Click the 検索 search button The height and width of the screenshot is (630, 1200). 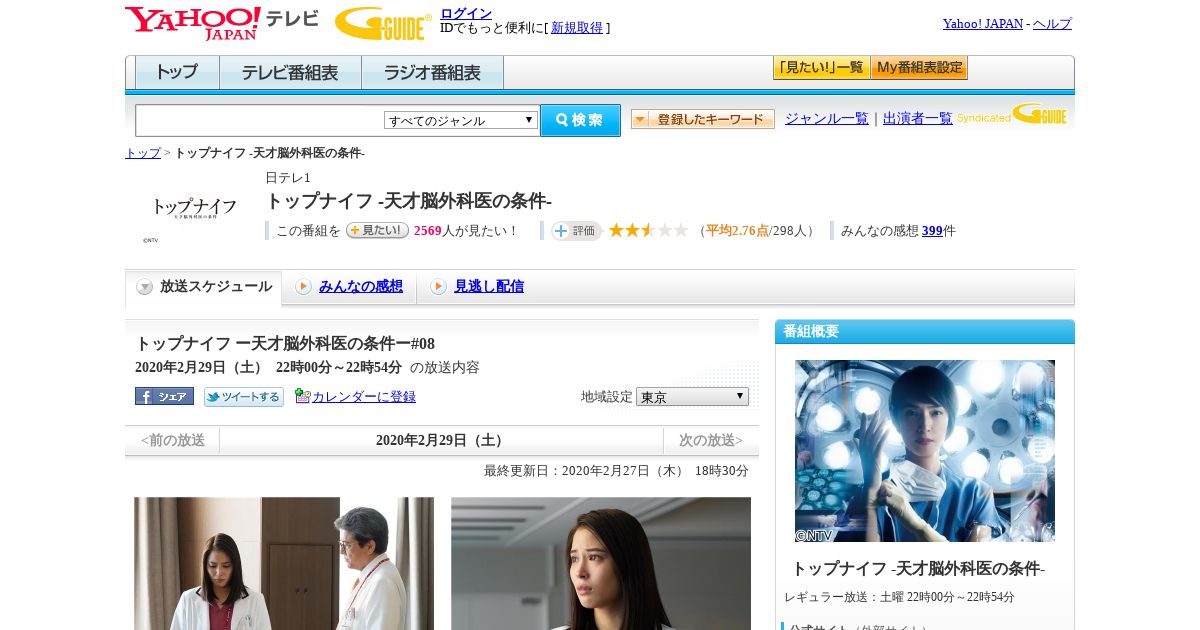tap(580, 120)
